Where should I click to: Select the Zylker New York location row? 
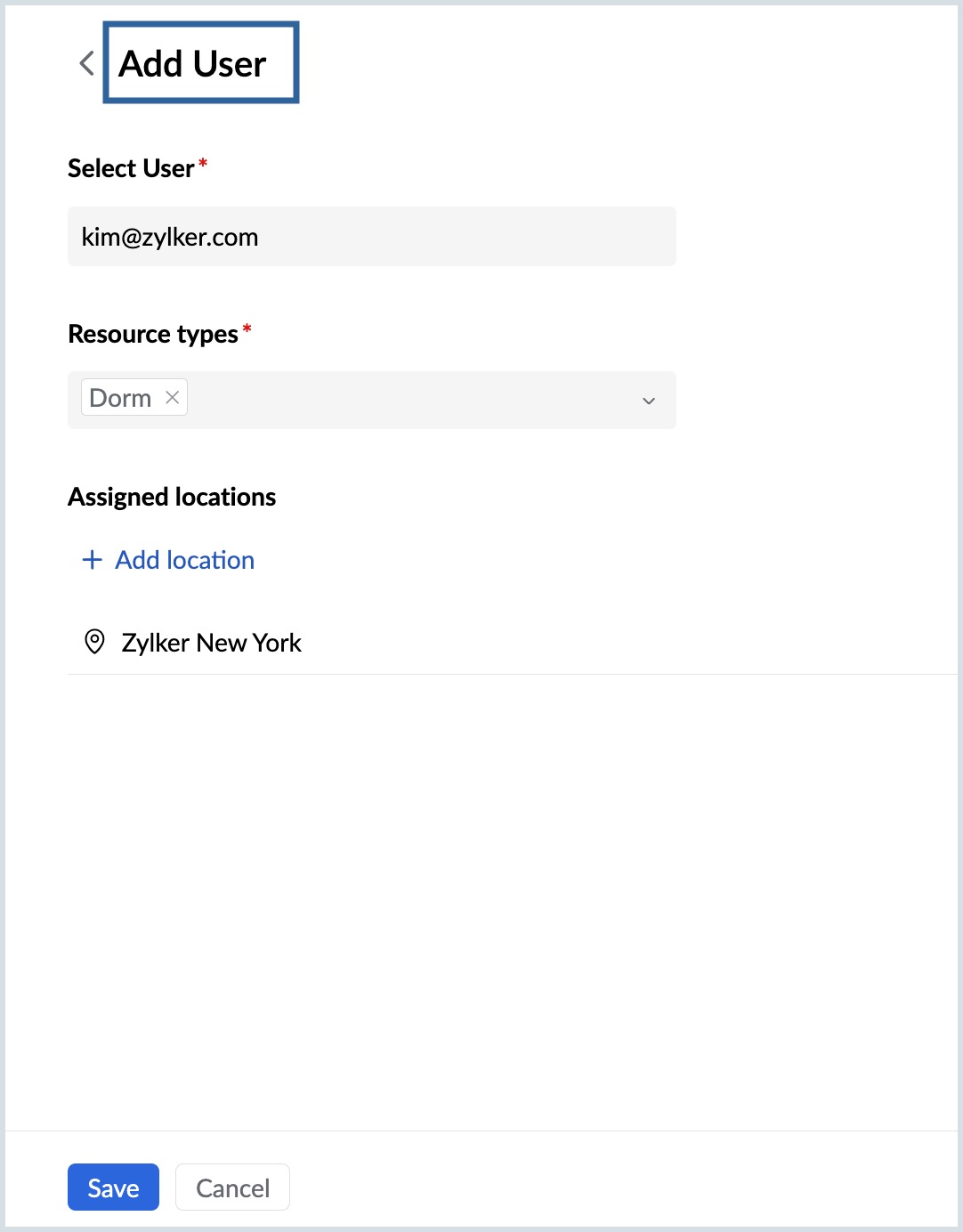point(512,642)
